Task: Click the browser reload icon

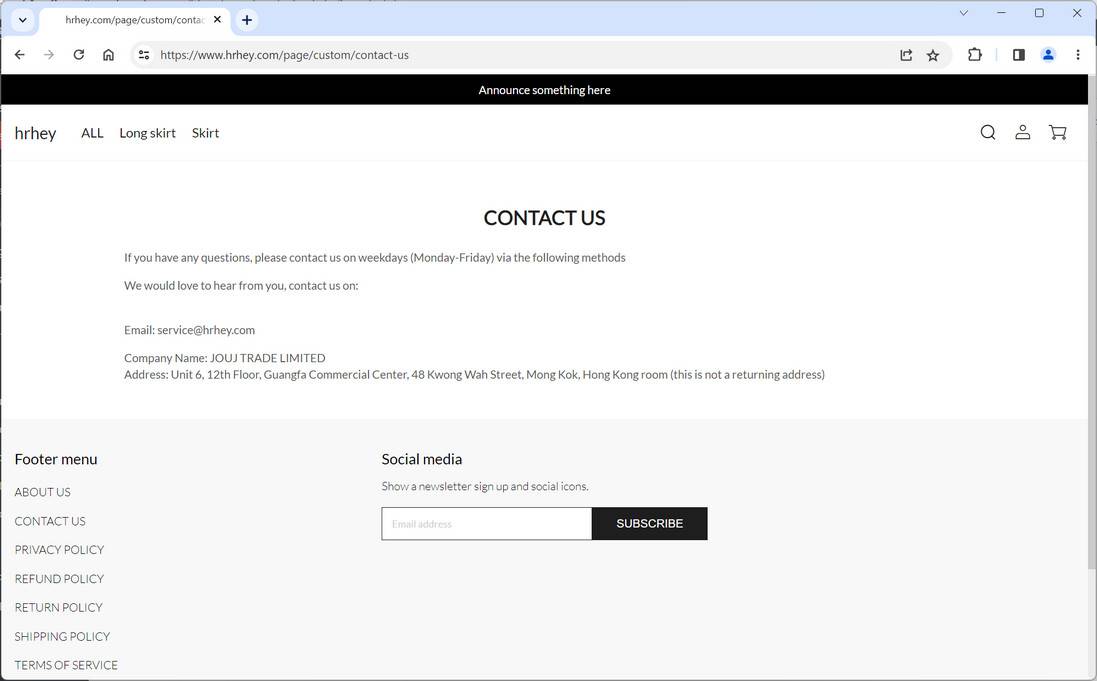Action: (x=79, y=55)
